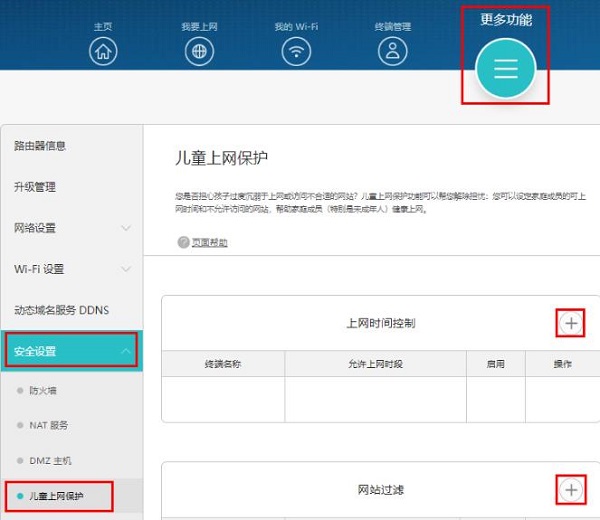Open the NAT 服务 submenu item
The height and width of the screenshot is (520, 600).
tap(48, 426)
